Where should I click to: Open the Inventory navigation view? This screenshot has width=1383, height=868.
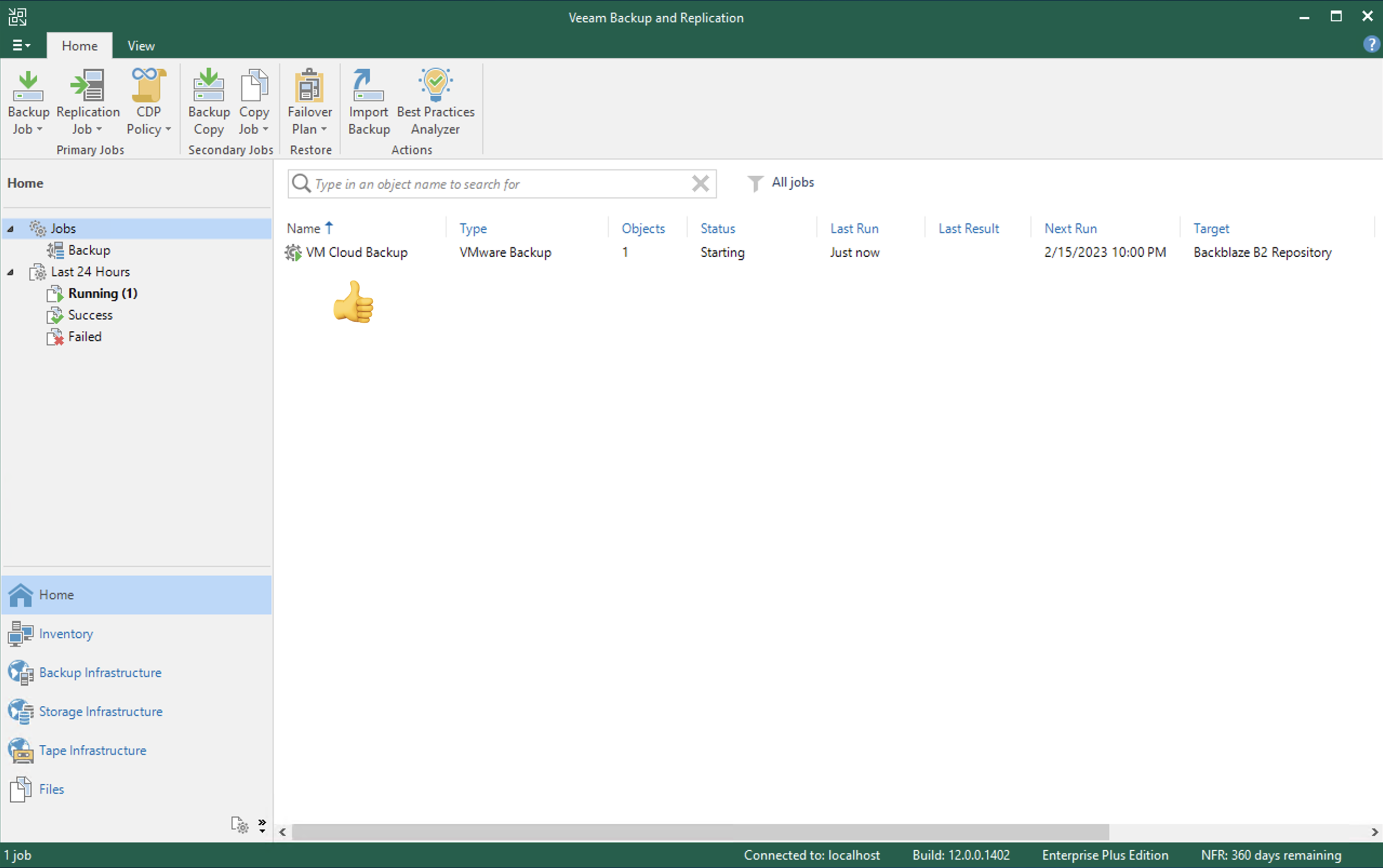coord(137,634)
